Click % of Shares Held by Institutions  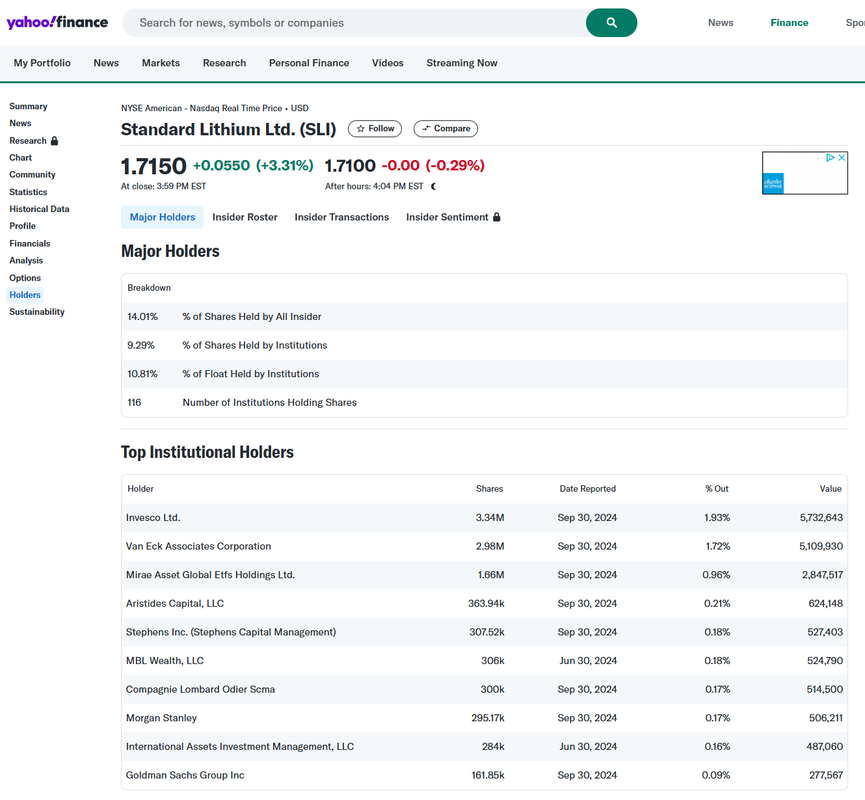click(255, 345)
